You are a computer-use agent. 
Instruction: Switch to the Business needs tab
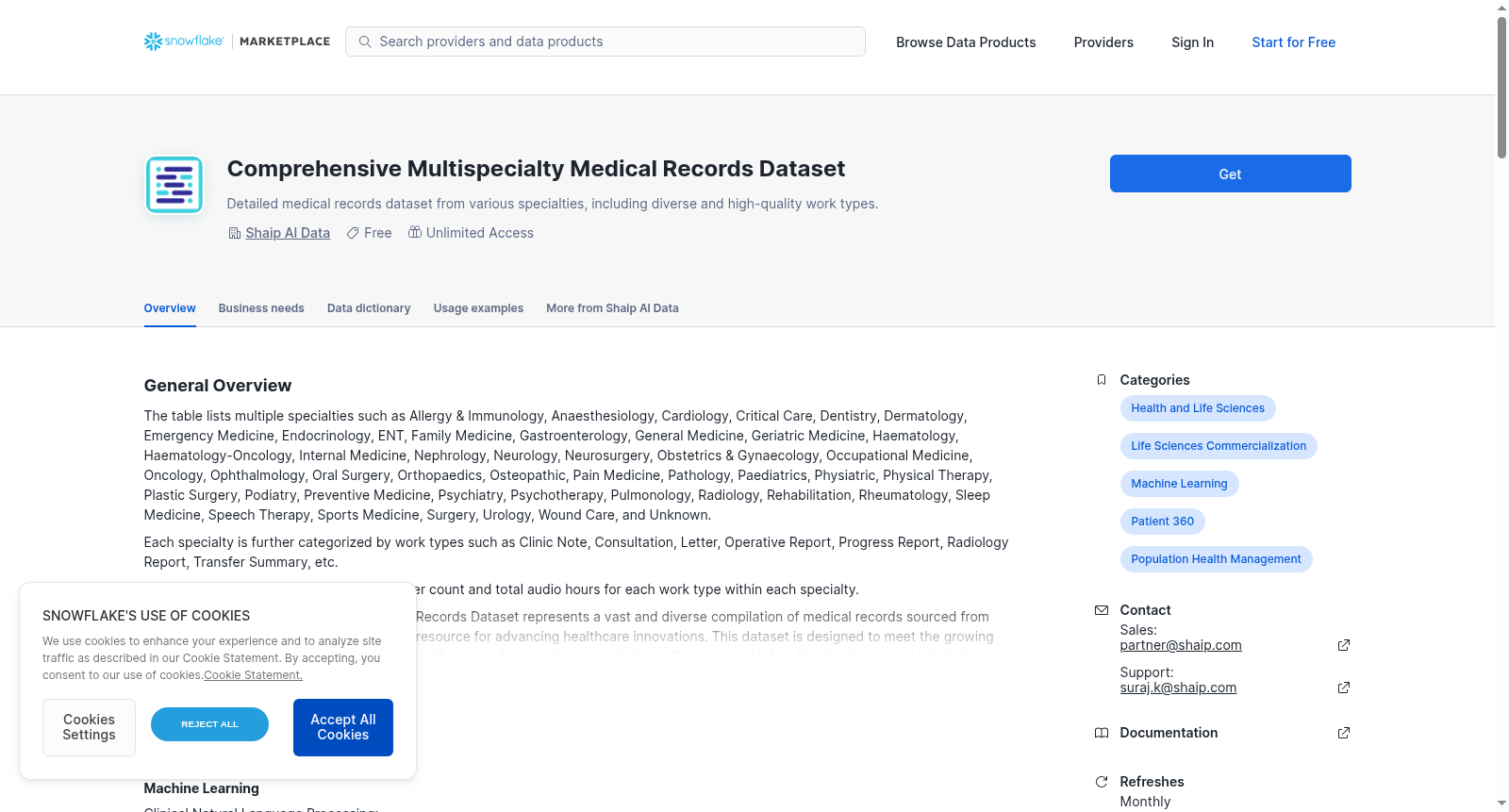261,308
